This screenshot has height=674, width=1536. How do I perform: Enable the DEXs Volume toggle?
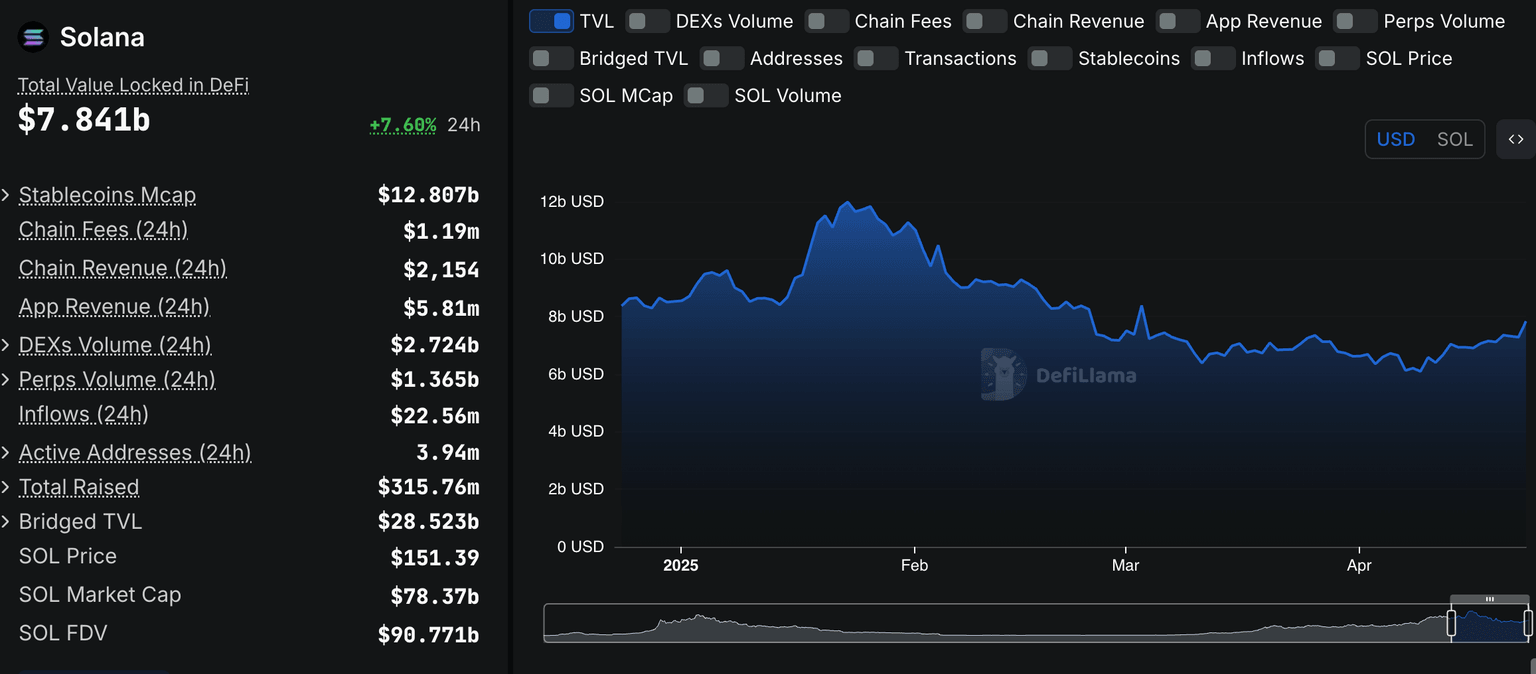(647, 21)
